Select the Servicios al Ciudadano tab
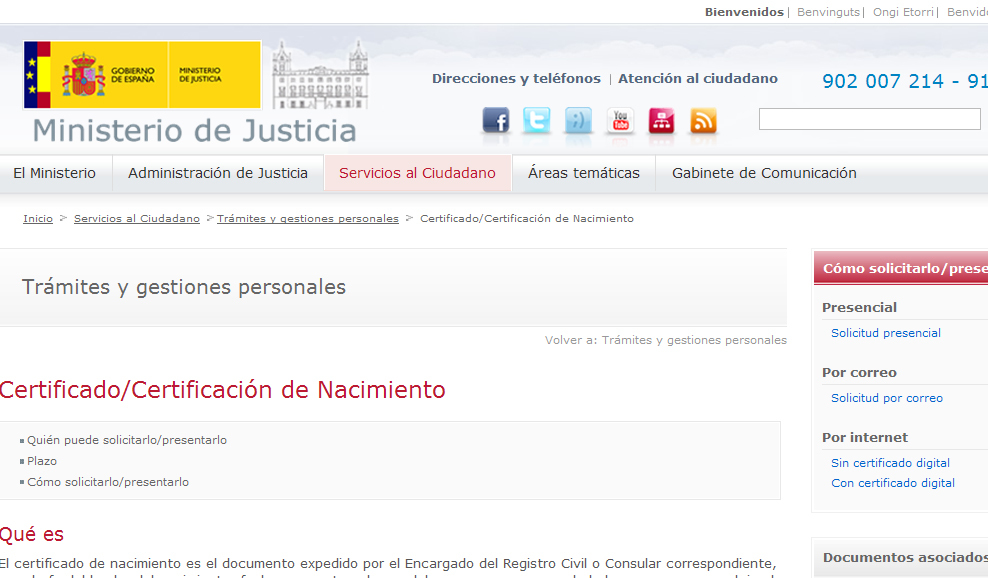The width and height of the screenshot is (988, 578). [417, 173]
